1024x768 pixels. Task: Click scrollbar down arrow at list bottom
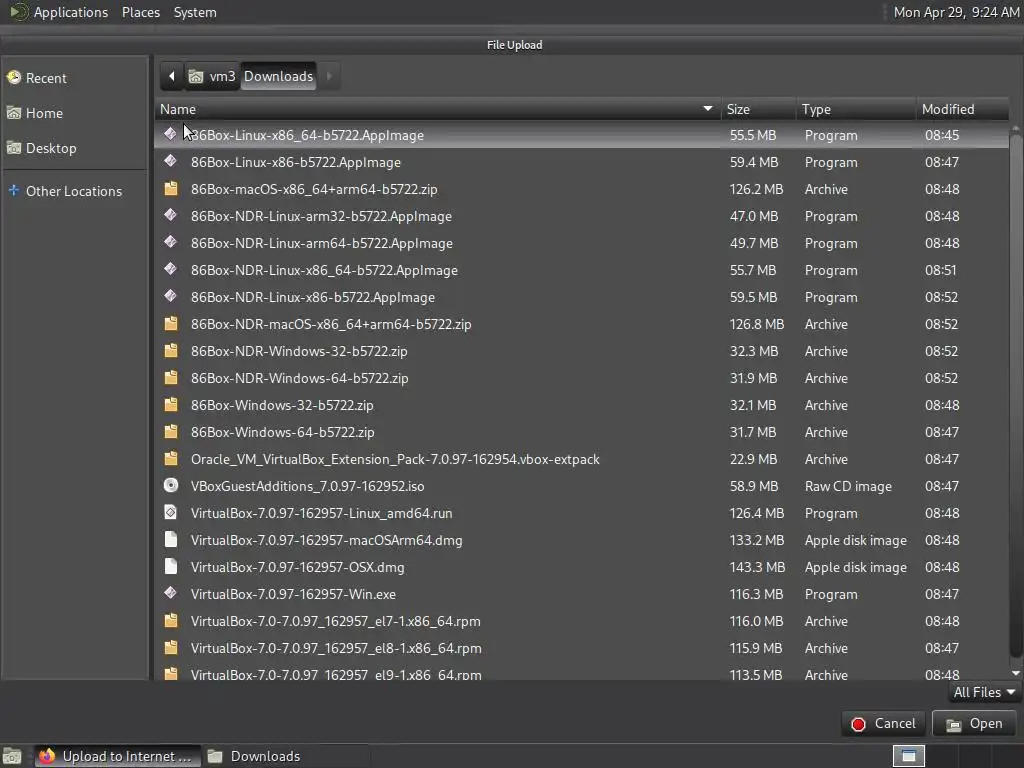pyautogui.click(x=1016, y=673)
